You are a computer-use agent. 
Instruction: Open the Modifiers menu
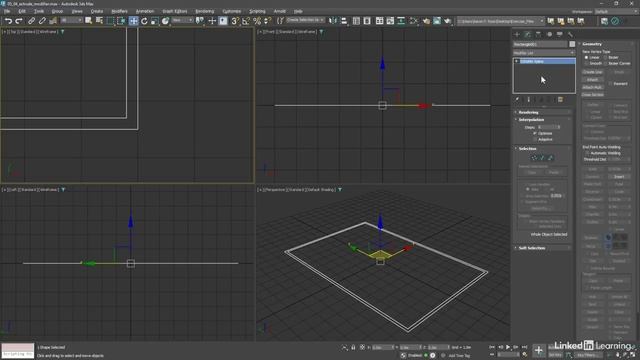tap(119, 11)
